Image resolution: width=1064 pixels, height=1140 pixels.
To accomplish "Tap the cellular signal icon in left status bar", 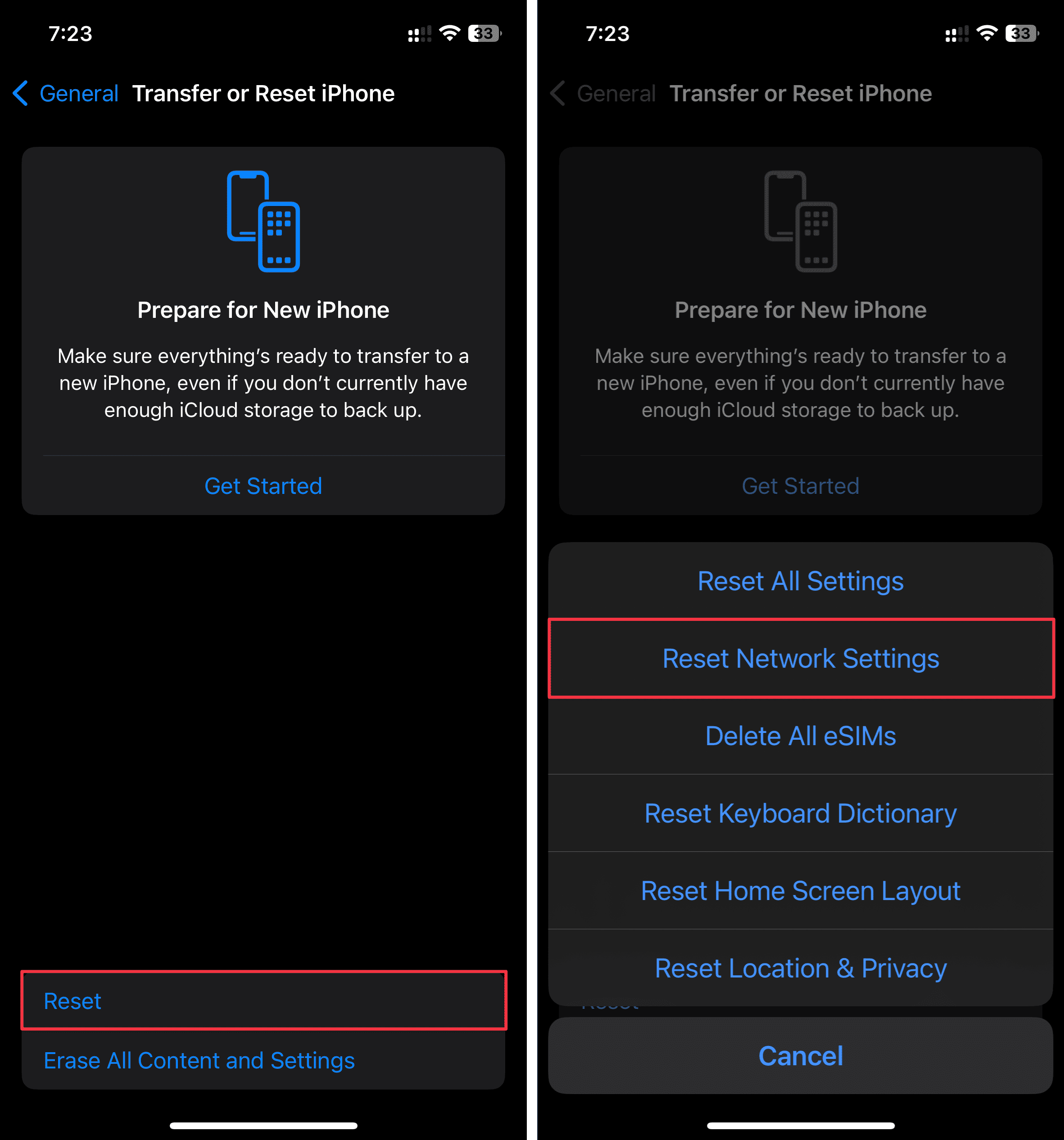I will tap(419, 34).
